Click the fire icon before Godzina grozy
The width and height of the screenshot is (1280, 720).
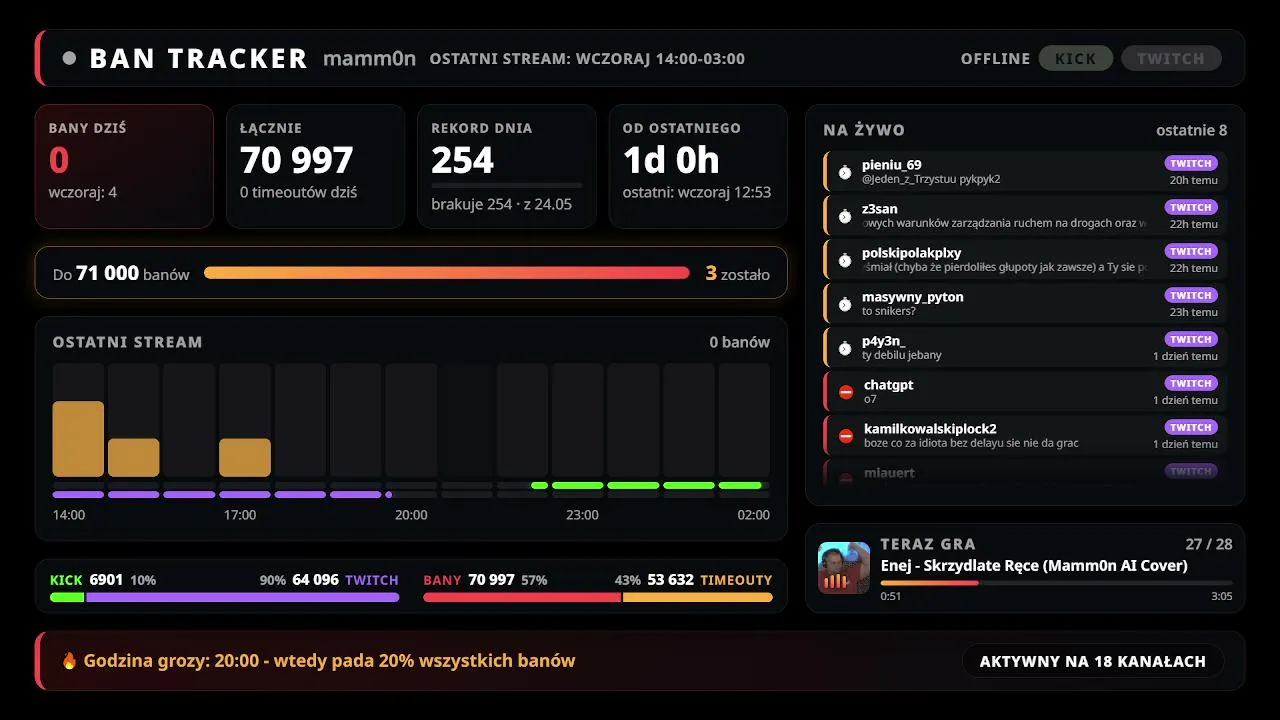[69, 660]
